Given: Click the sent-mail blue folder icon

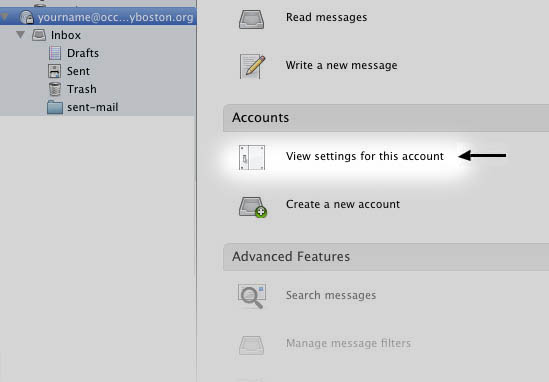Looking at the screenshot, I should click(55, 107).
